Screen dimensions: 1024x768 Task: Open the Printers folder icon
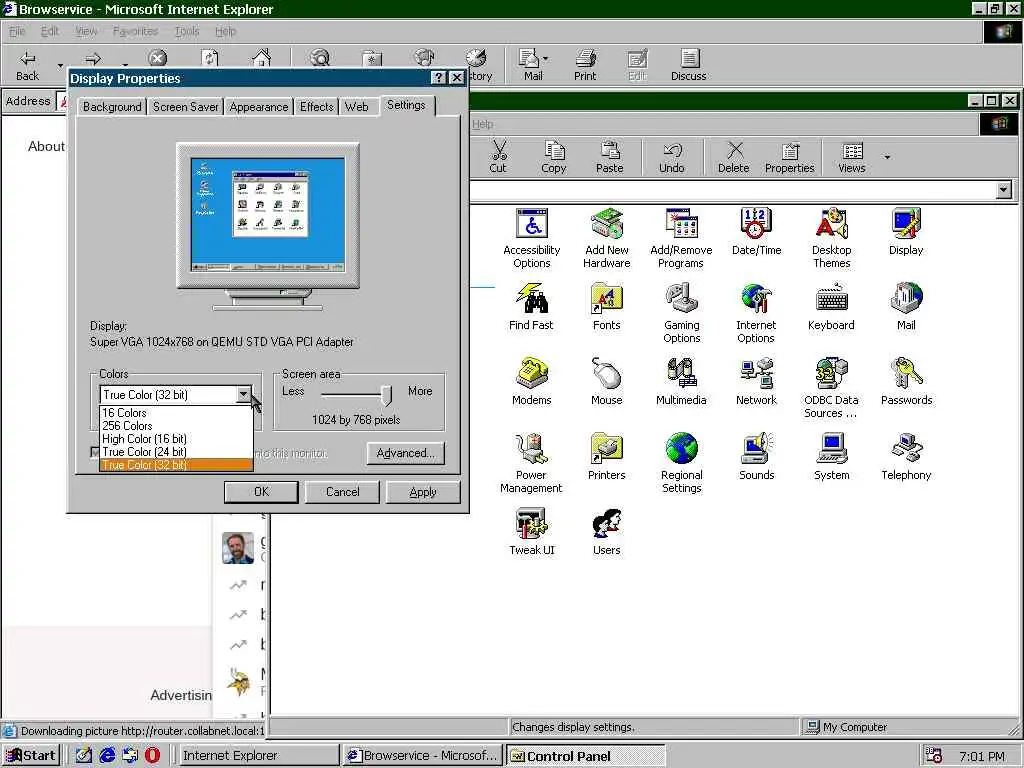point(607,456)
